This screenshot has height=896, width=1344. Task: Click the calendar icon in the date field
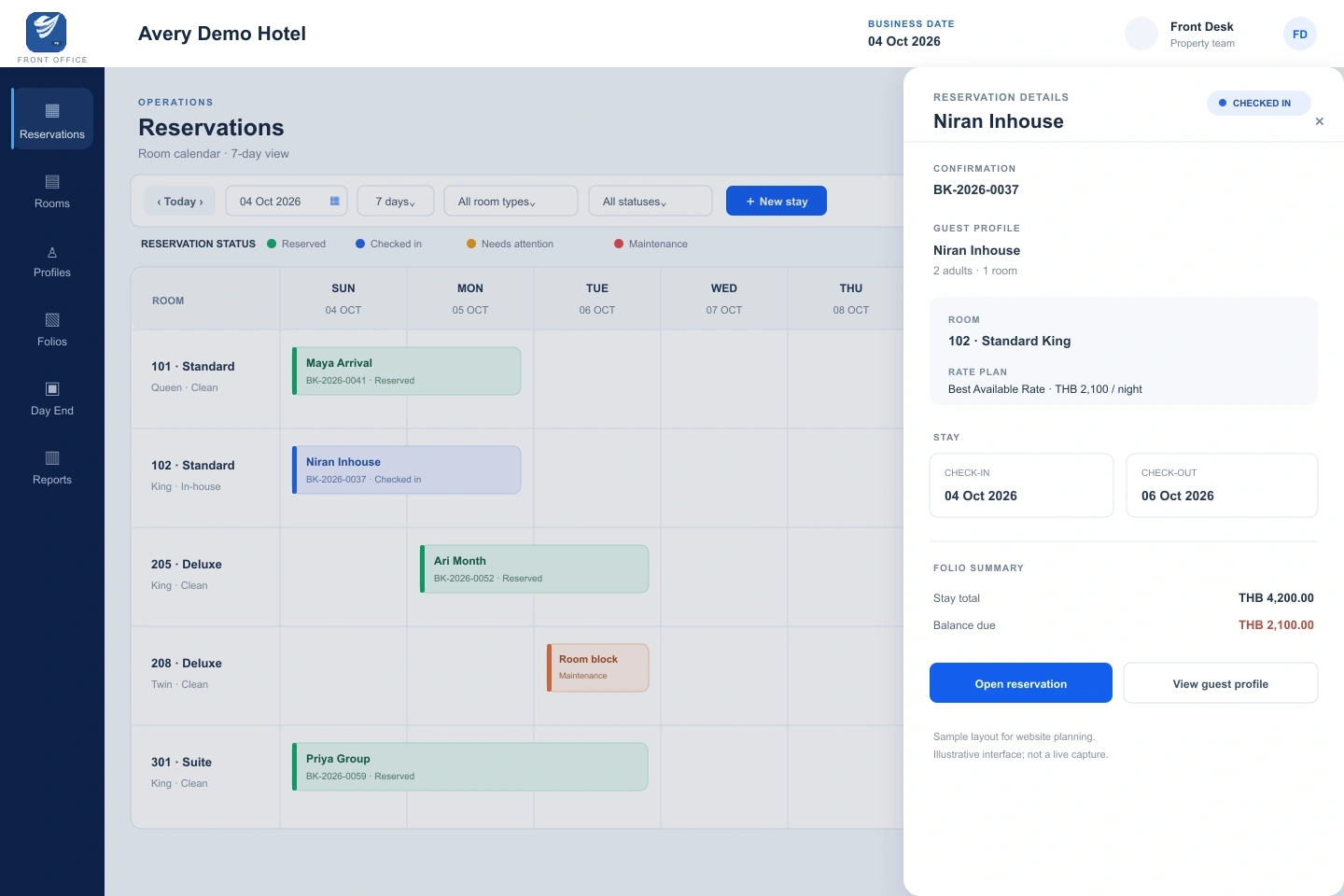(x=335, y=201)
